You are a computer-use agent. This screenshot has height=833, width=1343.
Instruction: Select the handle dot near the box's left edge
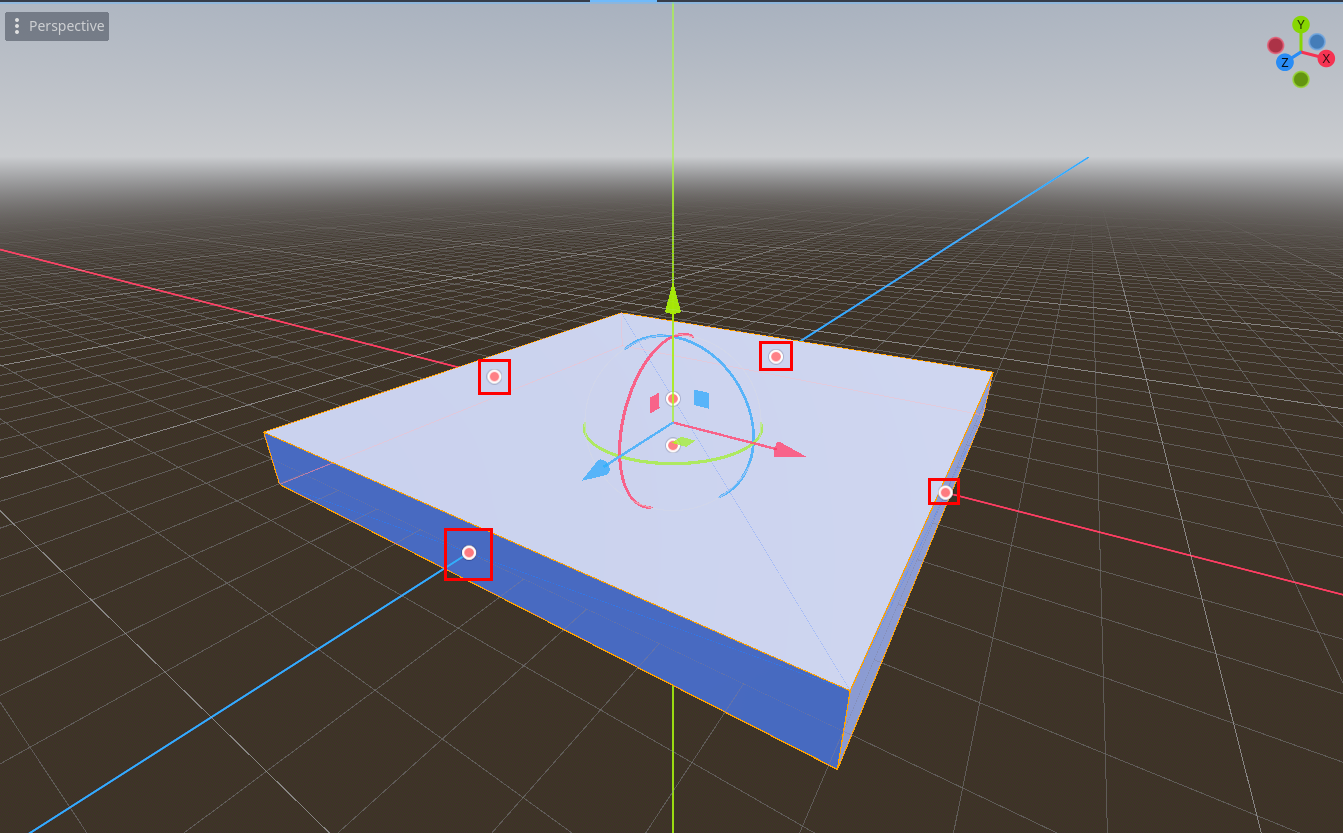click(494, 377)
